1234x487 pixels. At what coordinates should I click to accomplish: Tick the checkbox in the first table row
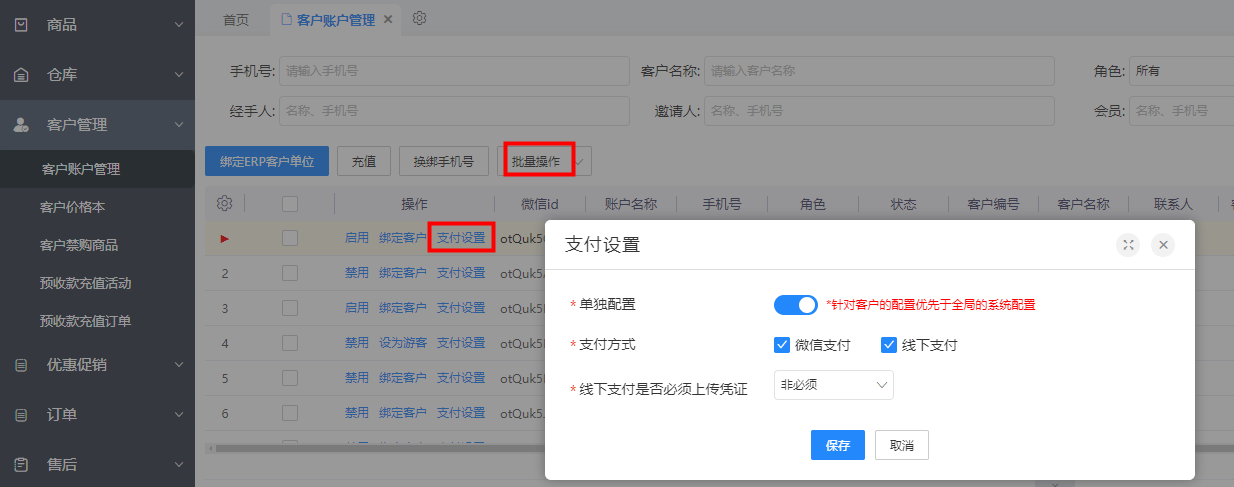290,238
